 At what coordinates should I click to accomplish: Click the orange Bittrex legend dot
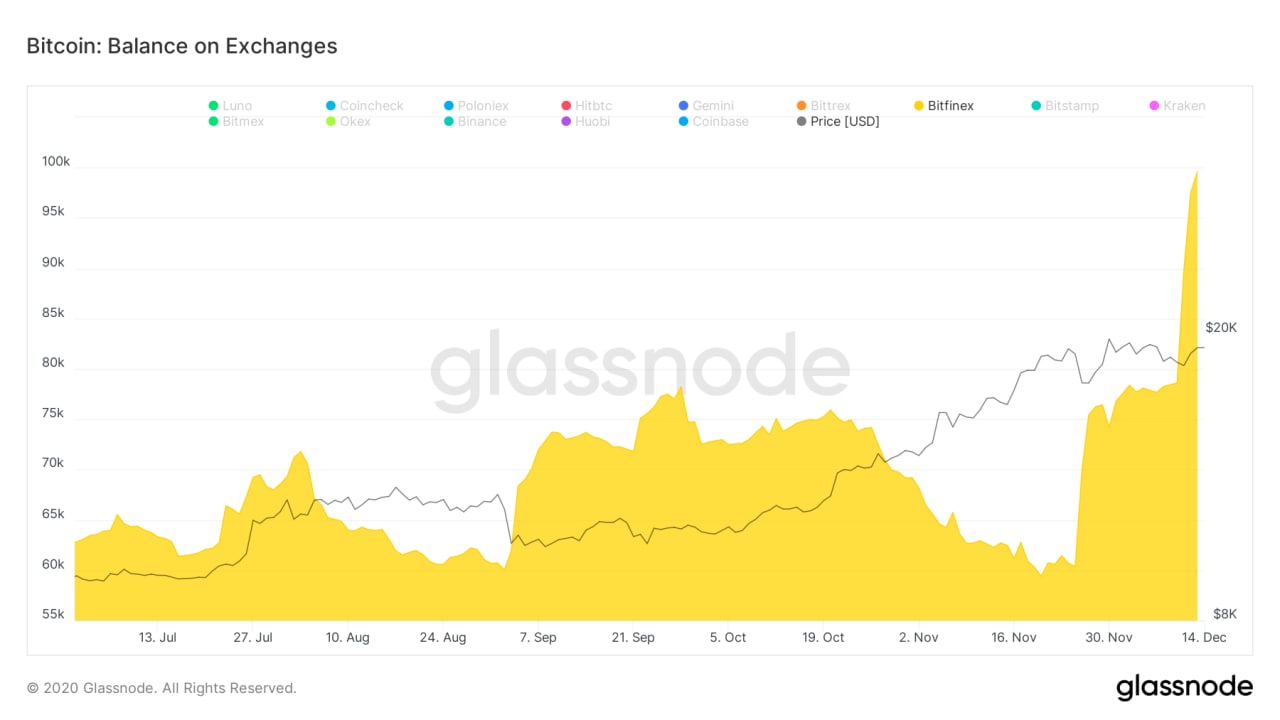pos(801,105)
